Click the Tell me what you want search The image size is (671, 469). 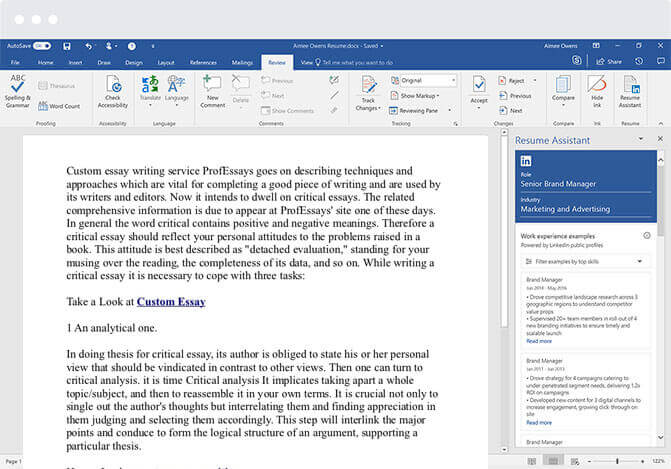point(354,62)
